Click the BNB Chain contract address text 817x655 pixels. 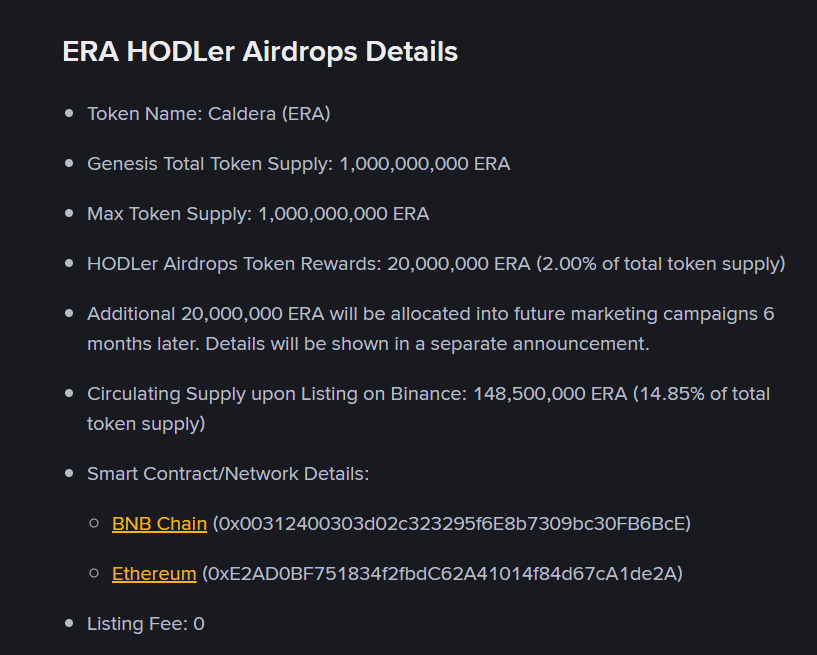pyautogui.click(x=452, y=524)
